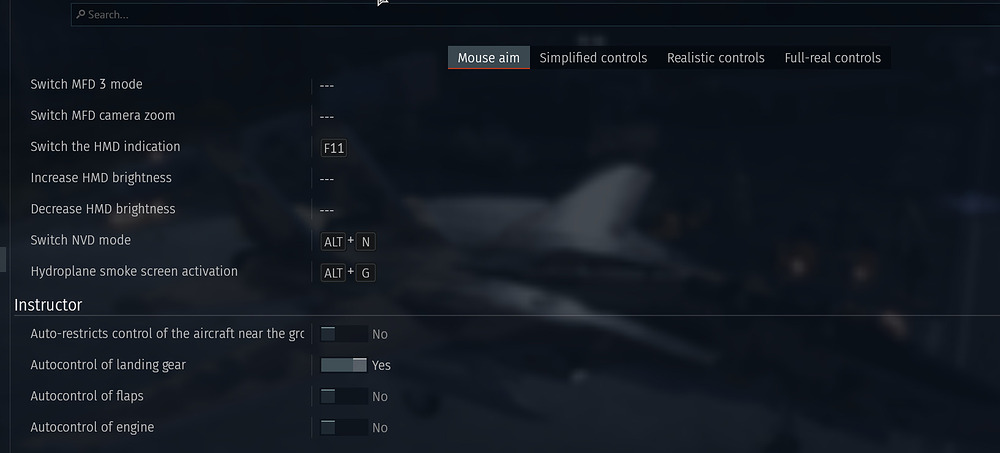Click the search magnifier icon

tap(81, 14)
